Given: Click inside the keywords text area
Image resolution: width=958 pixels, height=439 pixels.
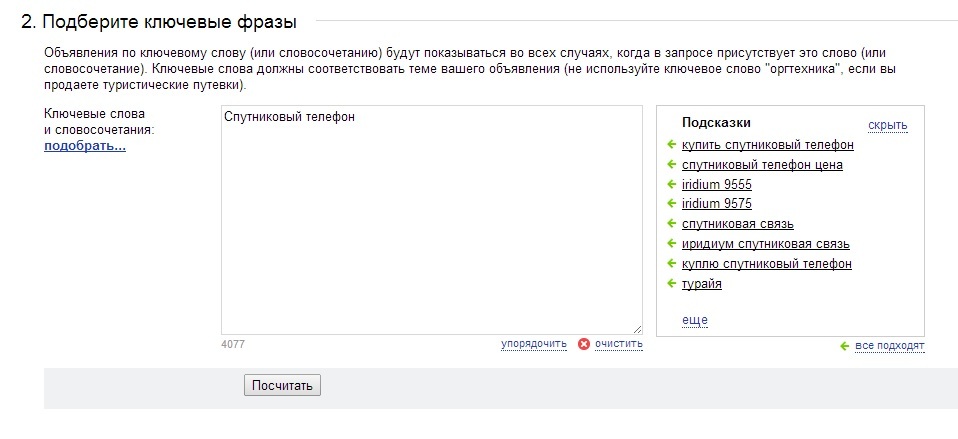Looking at the screenshot, I should coord(431,220).
